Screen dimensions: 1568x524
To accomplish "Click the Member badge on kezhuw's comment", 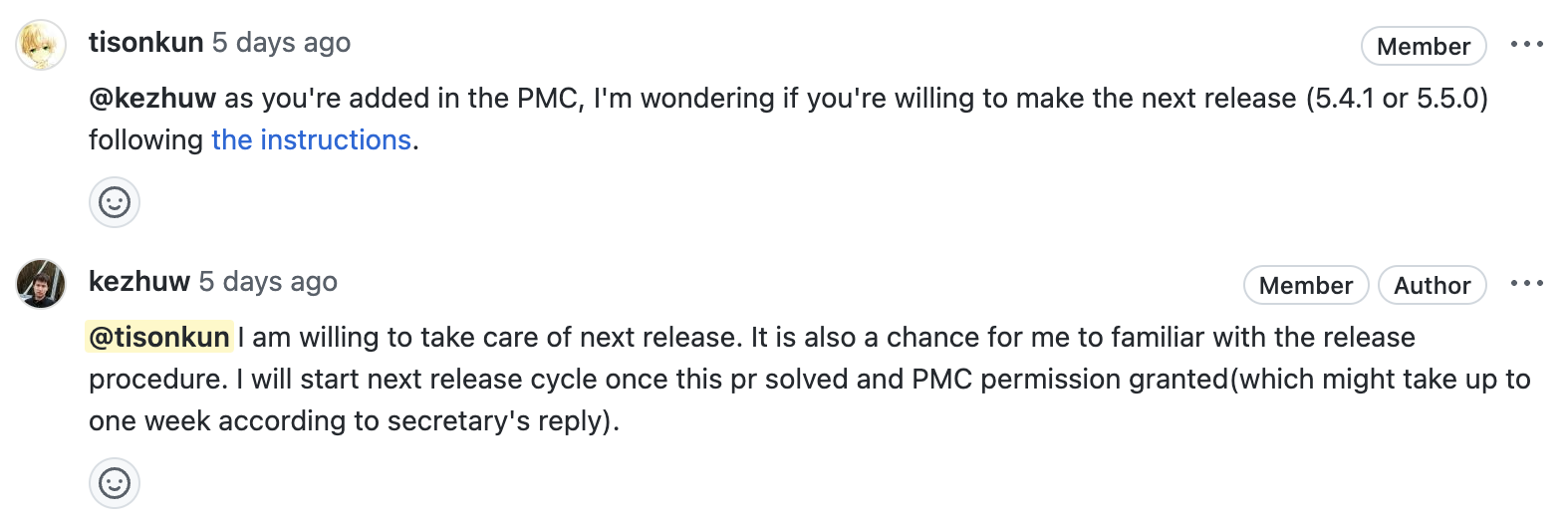I will click(1306, 285).
